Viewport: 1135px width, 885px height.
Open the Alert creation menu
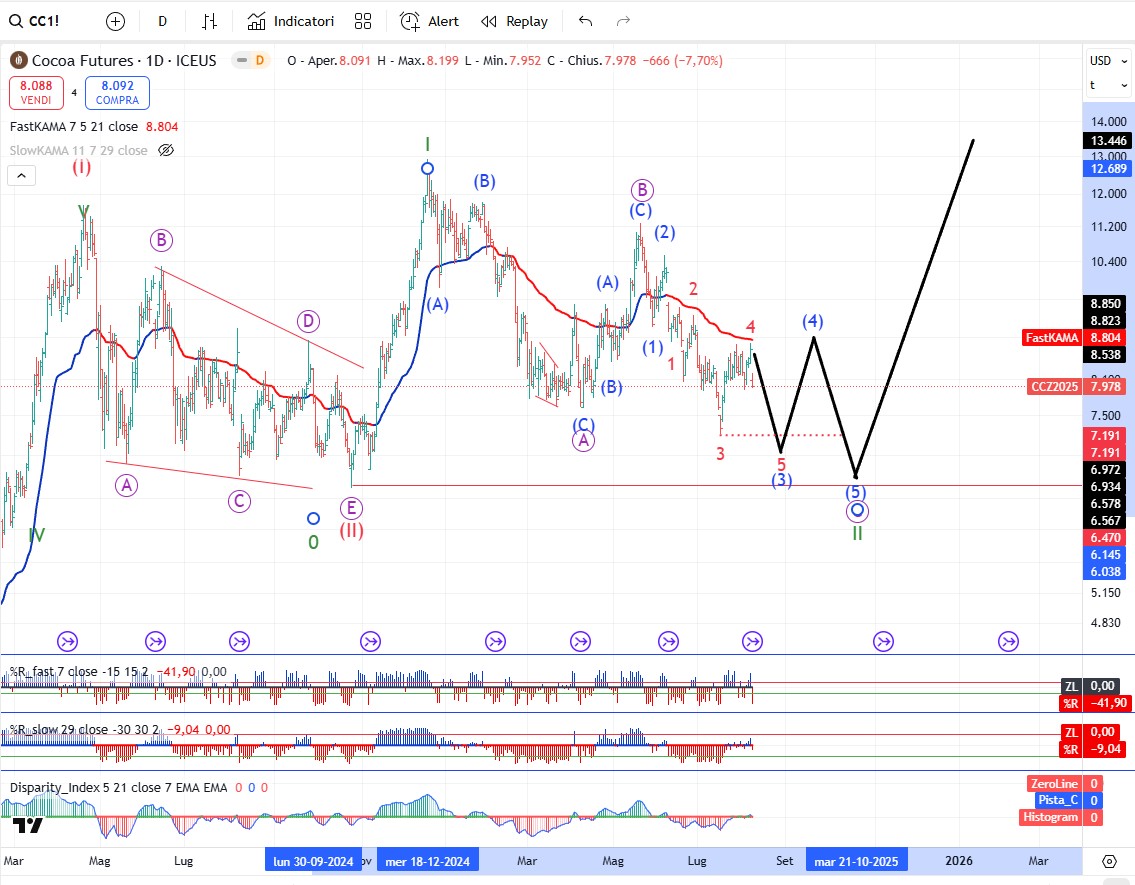tap(430, 21)
